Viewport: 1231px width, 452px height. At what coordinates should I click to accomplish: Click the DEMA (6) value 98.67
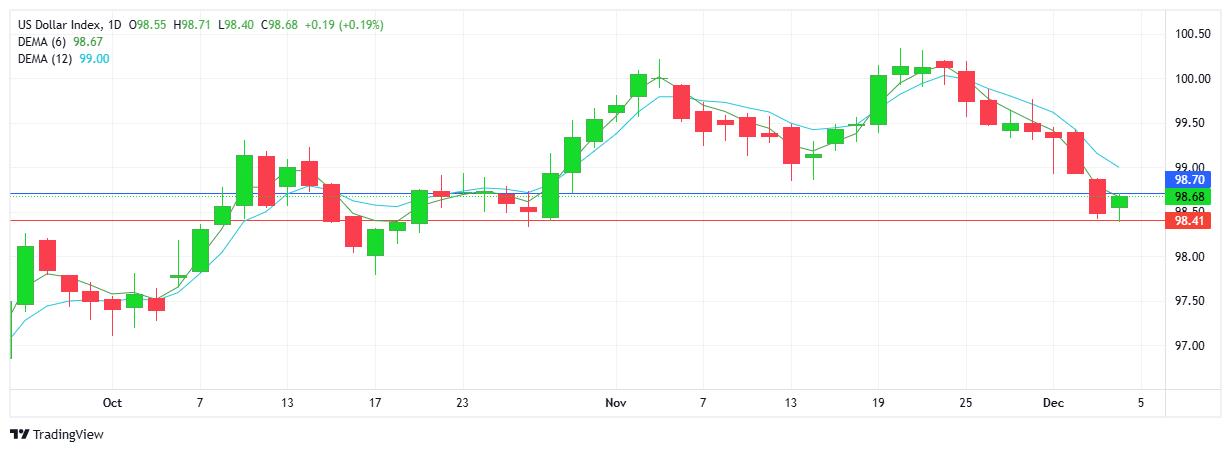pyautogui.click(x=88, y=41)
